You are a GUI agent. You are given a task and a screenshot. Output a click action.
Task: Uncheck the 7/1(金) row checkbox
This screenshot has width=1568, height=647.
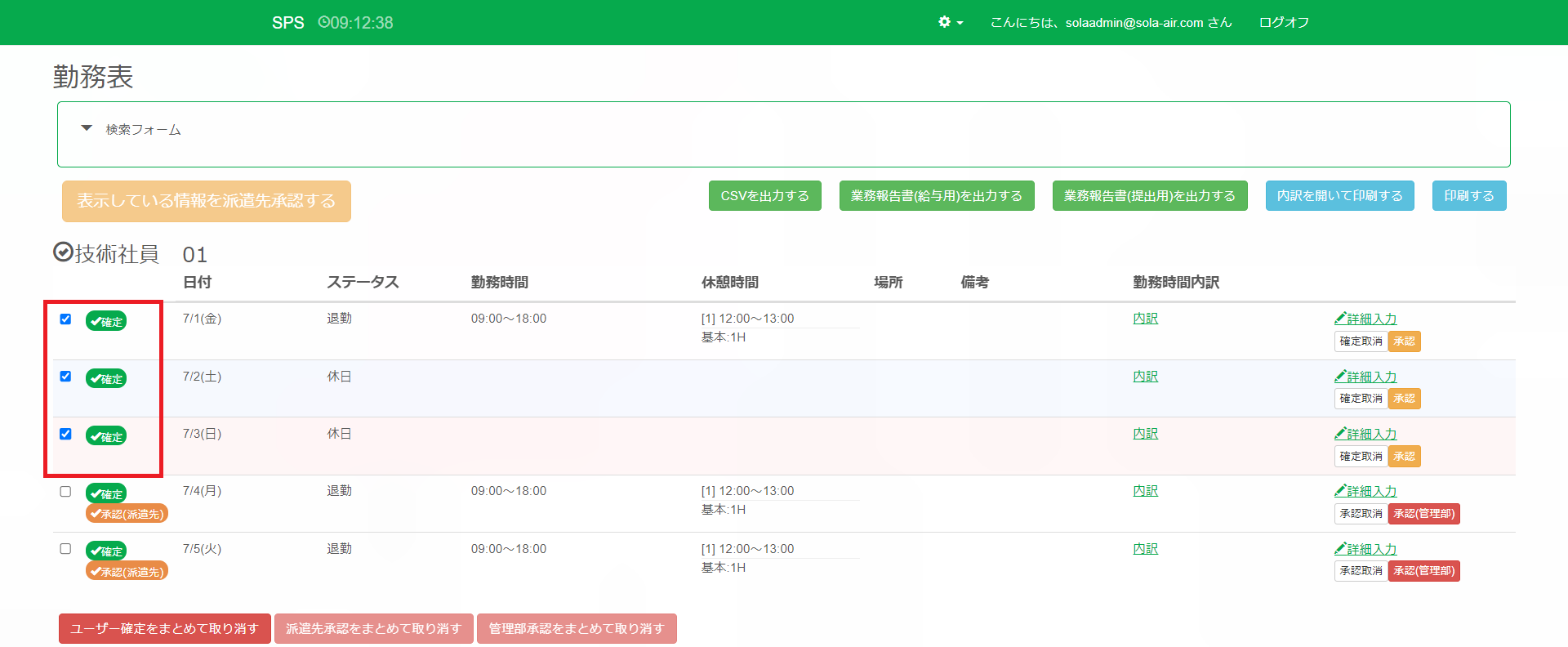[x=65, y=319]
